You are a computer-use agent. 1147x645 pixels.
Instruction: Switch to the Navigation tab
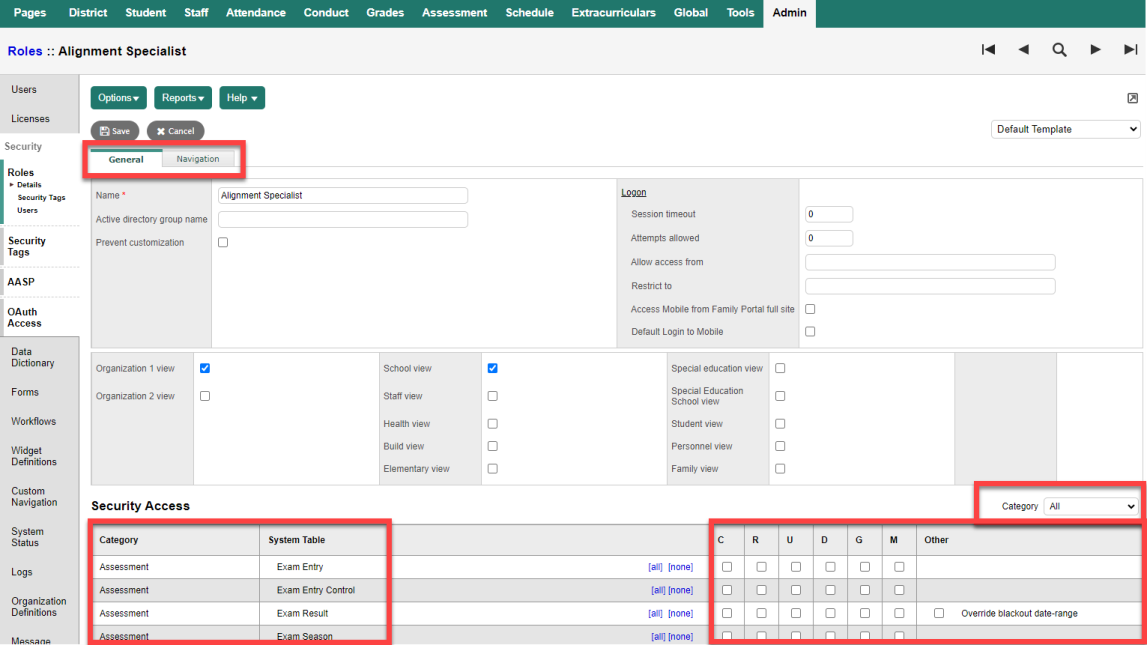click(x=197, y=158)
